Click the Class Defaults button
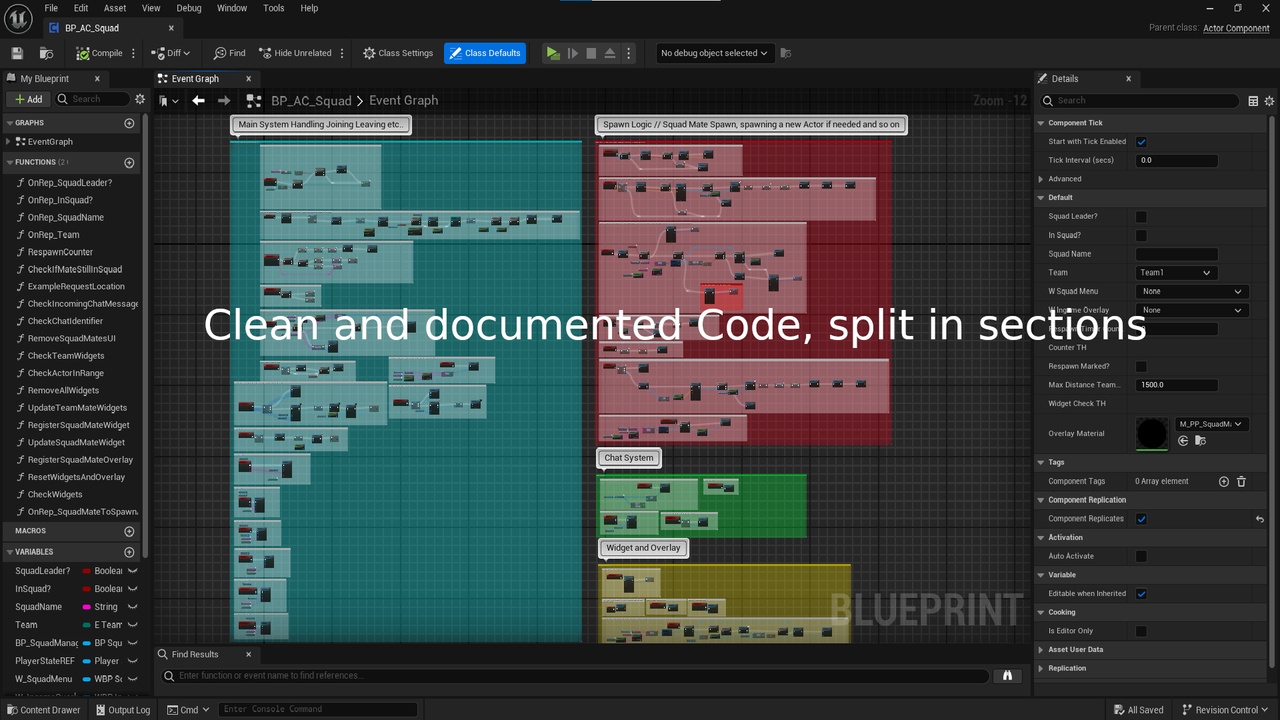Image resolution: width=1280 pixels, height=720 pixels. point(484,53)
